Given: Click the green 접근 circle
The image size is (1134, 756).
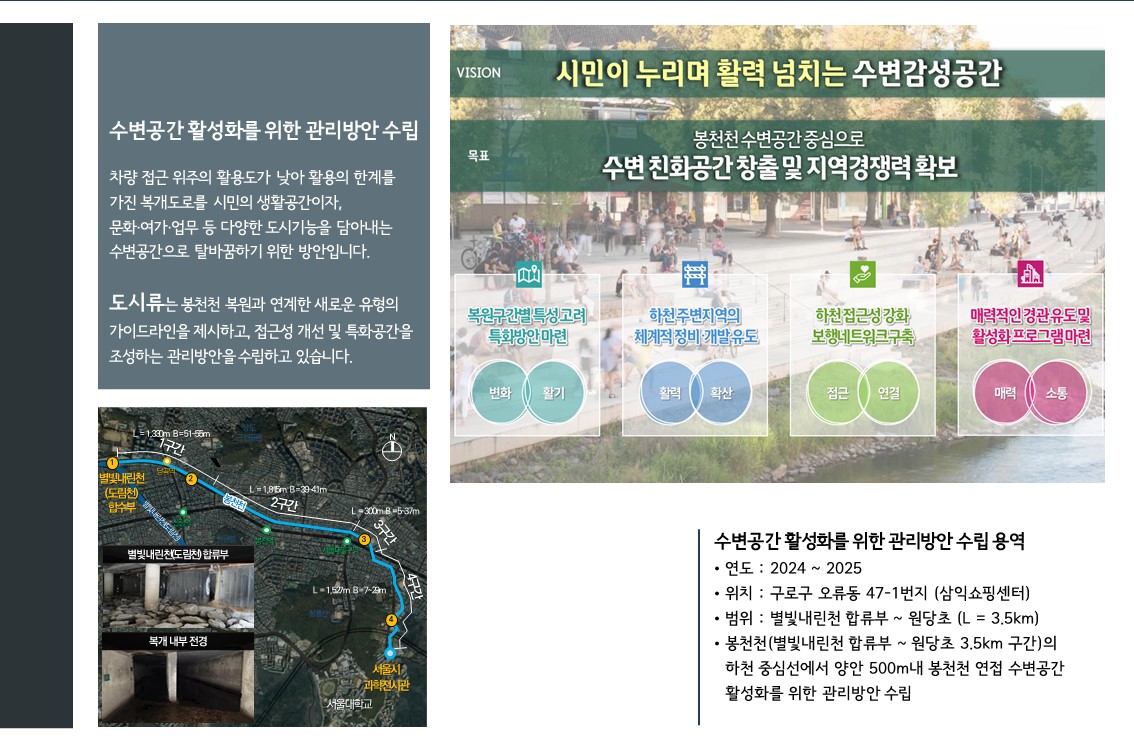Looking at the screenshot, I should [837, 393].
